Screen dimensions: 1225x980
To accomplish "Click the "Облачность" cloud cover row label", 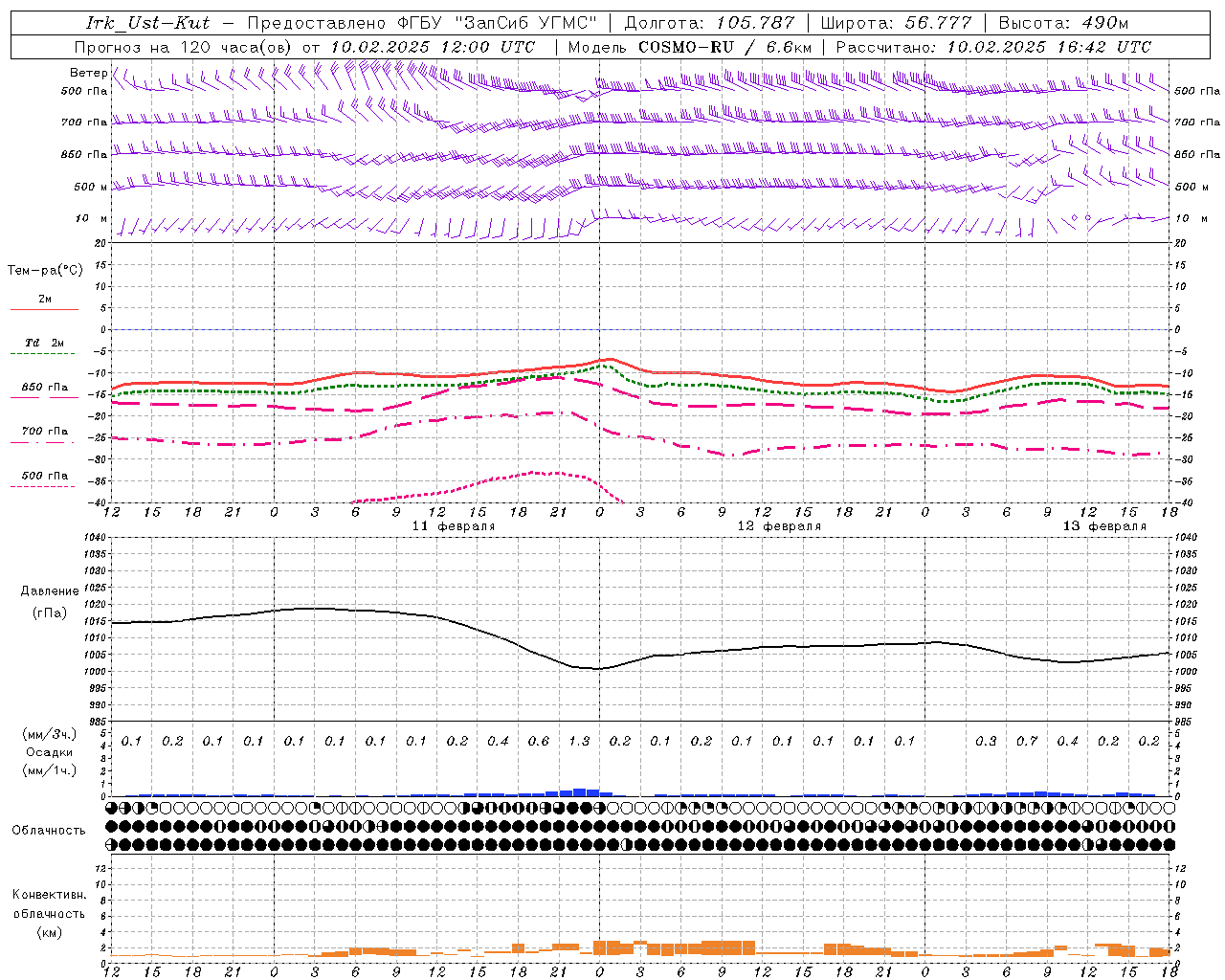I will (x=49, y=830).
